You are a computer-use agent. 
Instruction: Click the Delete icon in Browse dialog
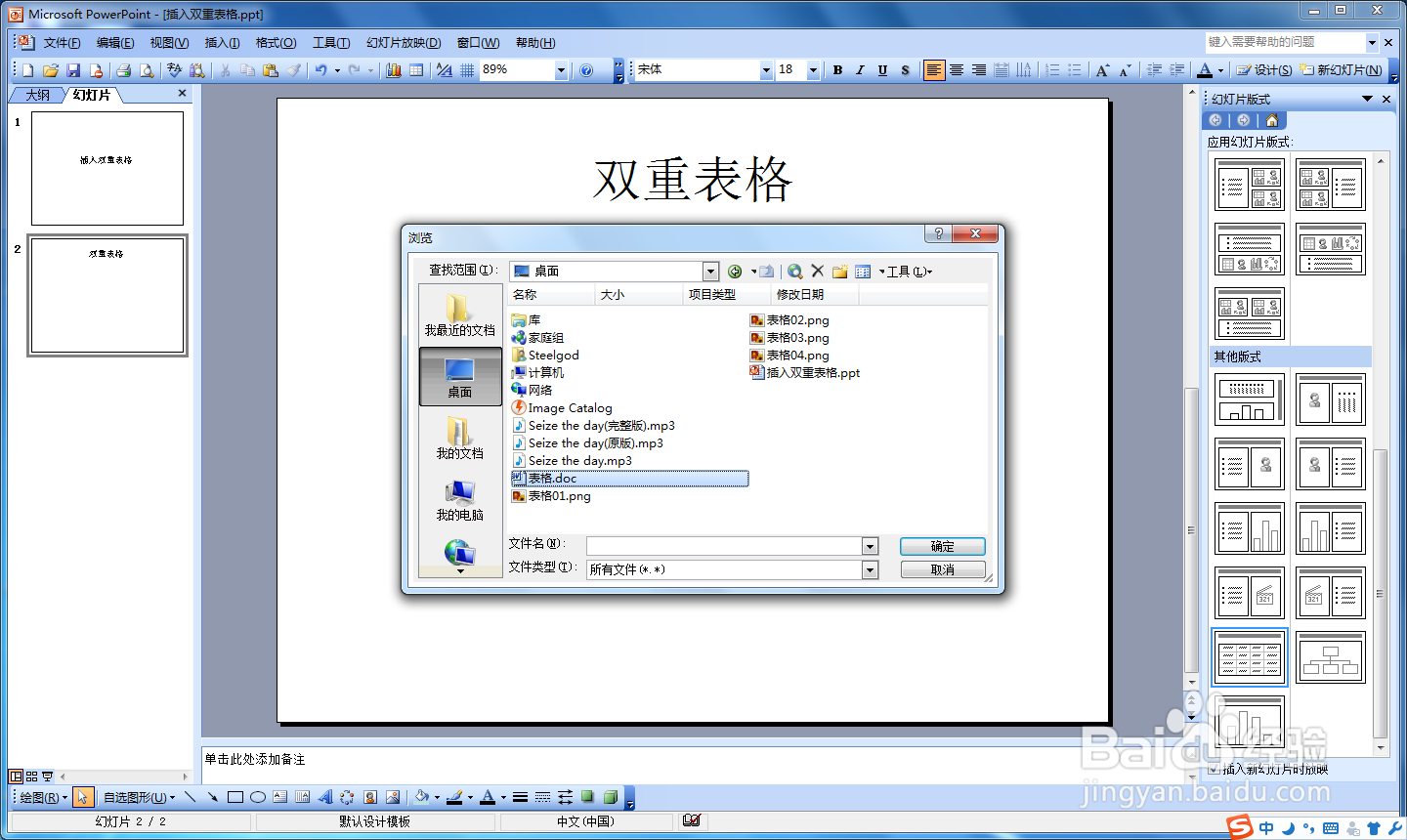[818, 271]
